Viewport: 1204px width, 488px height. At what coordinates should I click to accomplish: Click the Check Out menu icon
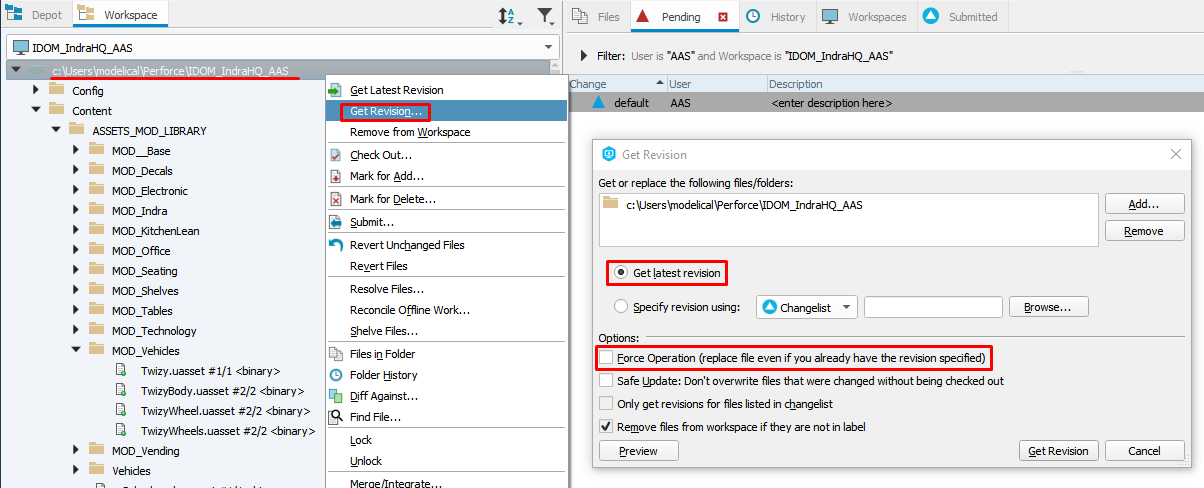pos(336,155)
